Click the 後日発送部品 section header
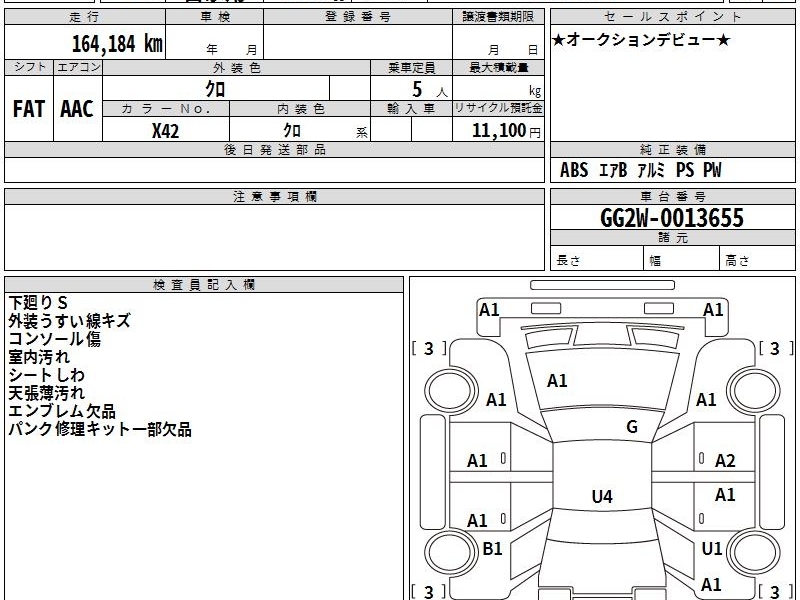 [274, 149]
